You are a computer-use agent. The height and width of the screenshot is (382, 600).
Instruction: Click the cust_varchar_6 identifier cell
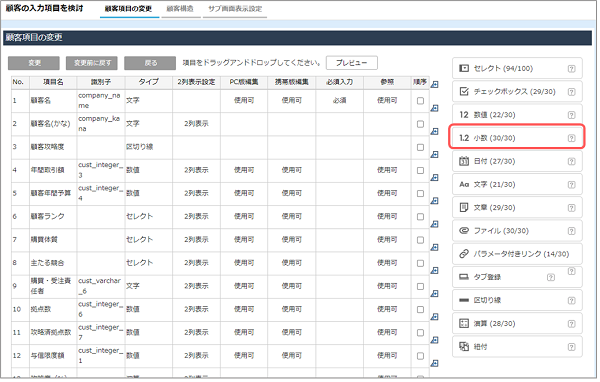click(x=101, y=286)
